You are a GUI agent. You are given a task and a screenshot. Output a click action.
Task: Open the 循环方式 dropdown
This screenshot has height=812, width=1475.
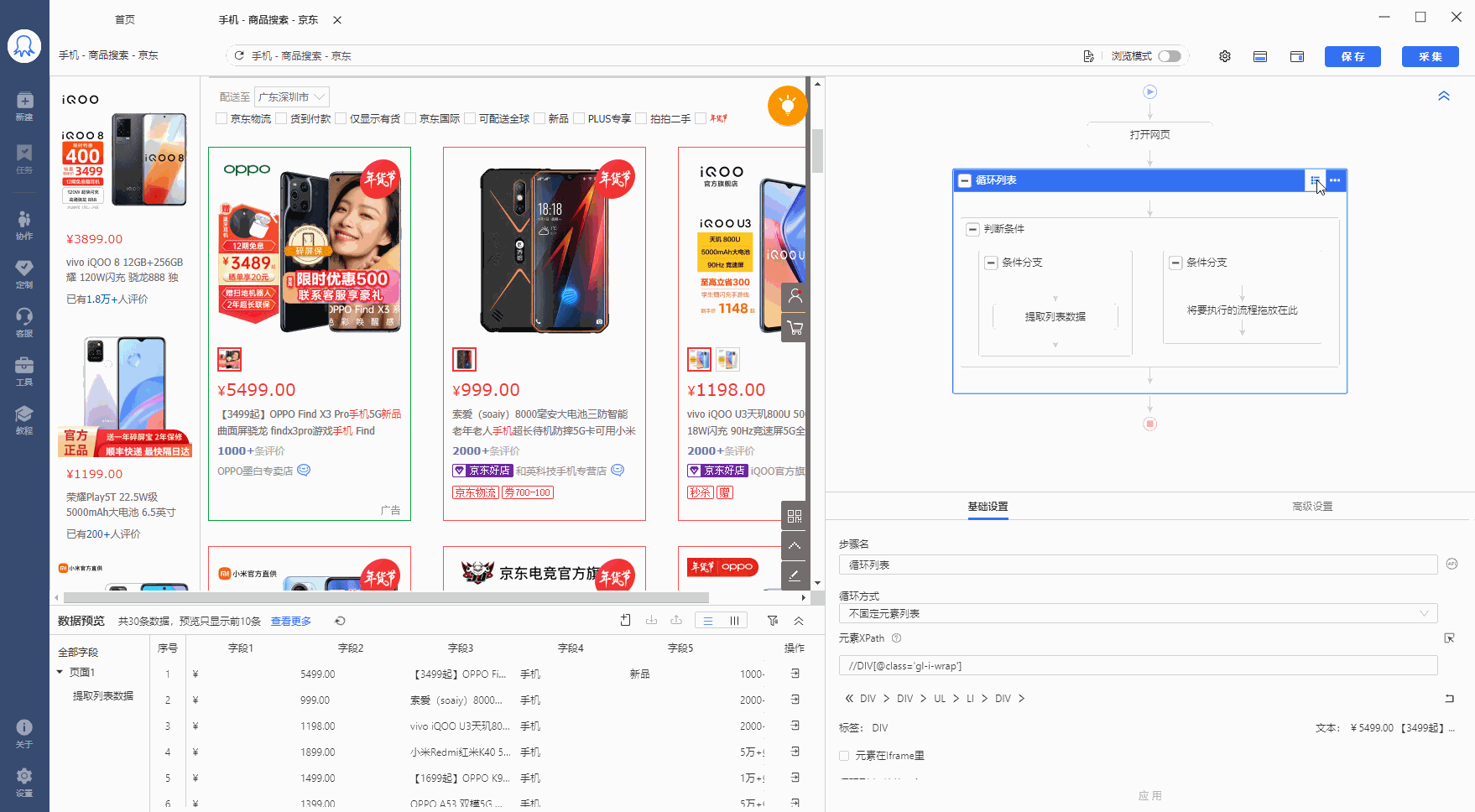1138,613
